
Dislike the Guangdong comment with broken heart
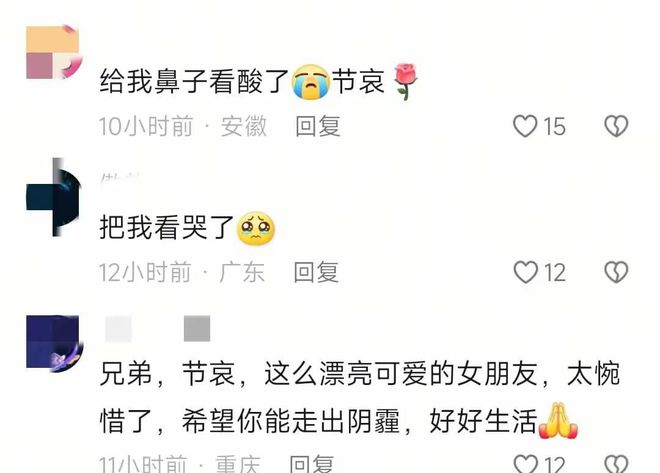616,272
